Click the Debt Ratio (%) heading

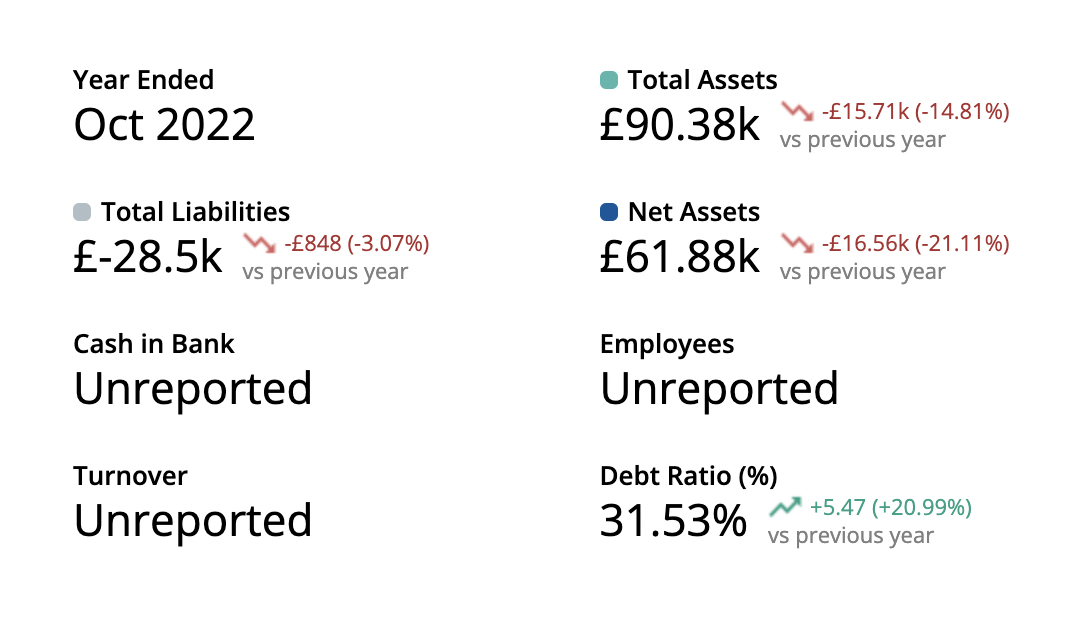[x=688, y=476]
